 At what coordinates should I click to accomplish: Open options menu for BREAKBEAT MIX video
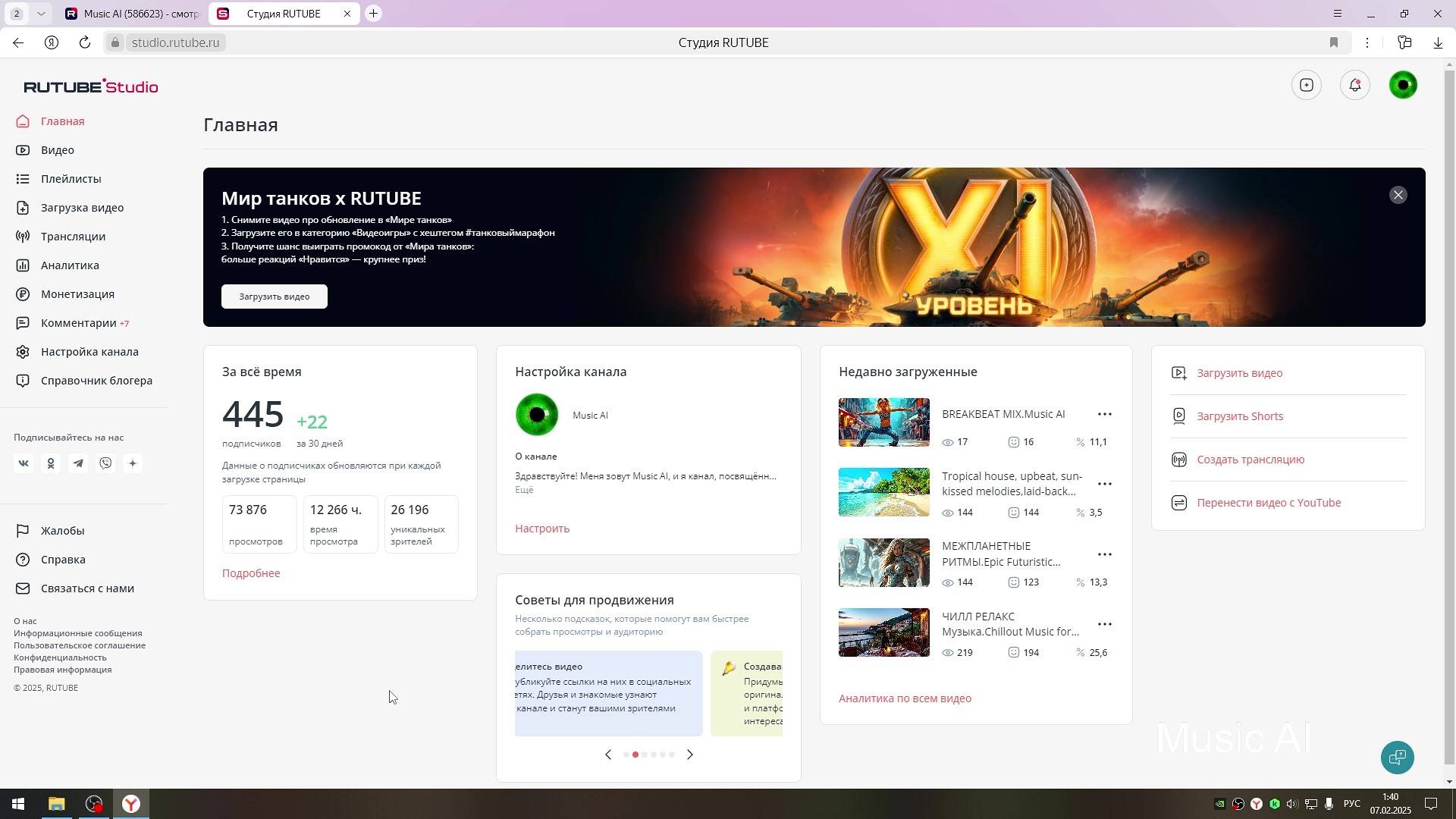point(1104,414)
